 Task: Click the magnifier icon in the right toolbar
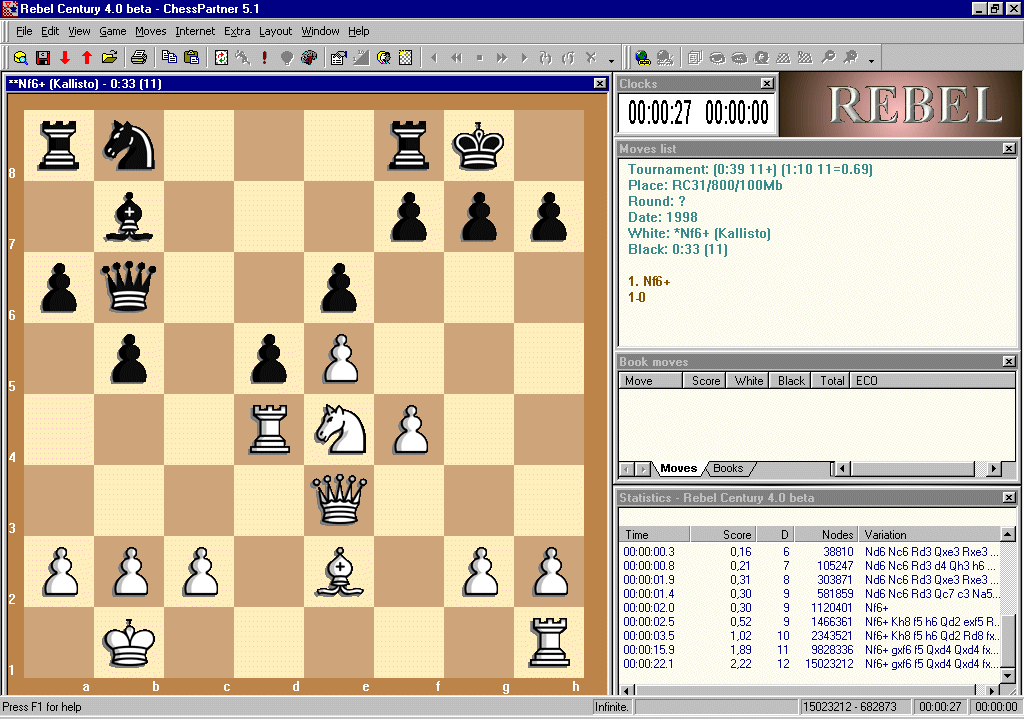click(x=828, y=58)
